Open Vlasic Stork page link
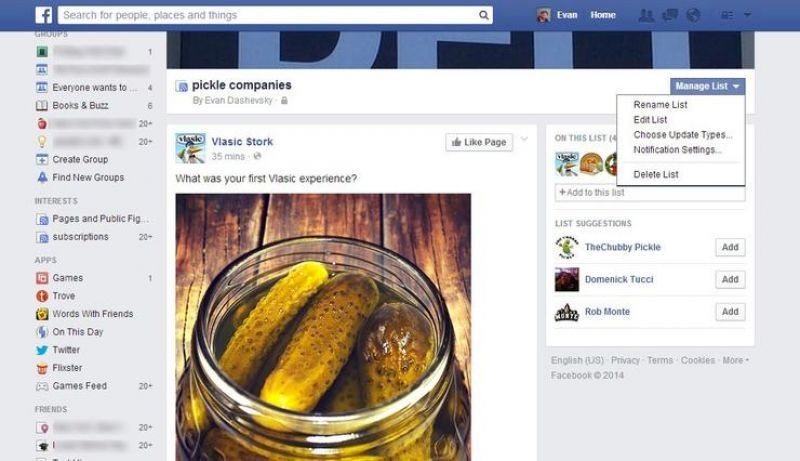The image size is (800, 461). [242, 142]
